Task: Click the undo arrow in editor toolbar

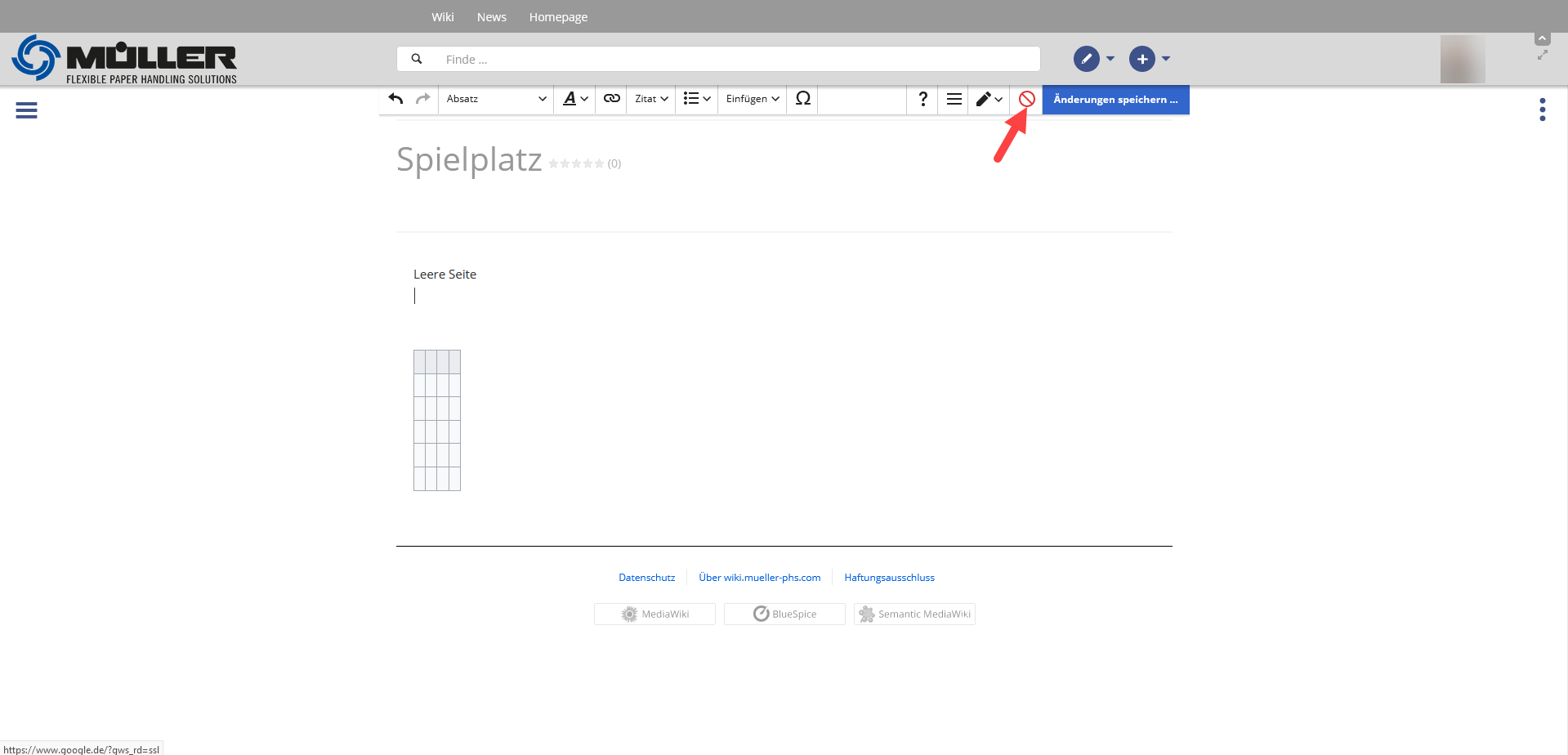Action: coord(396,99)
